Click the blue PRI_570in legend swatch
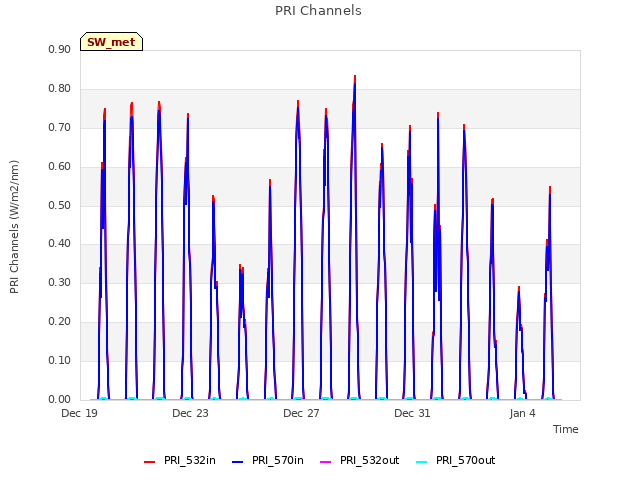This screenshot has height=480, width=640. point(238,462)
